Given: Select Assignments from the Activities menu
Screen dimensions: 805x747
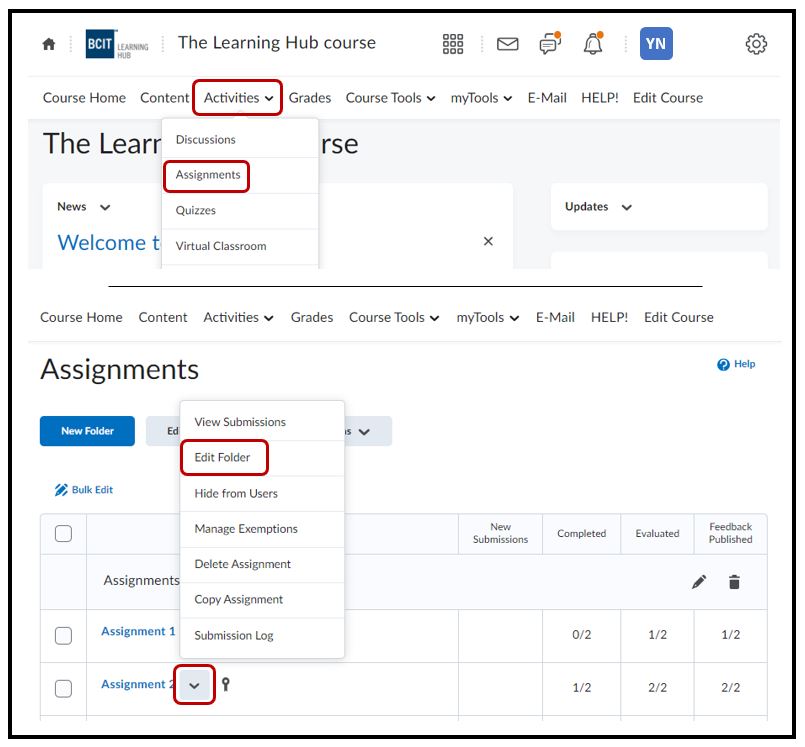Looking at the screenshot, I should [208, 175].
